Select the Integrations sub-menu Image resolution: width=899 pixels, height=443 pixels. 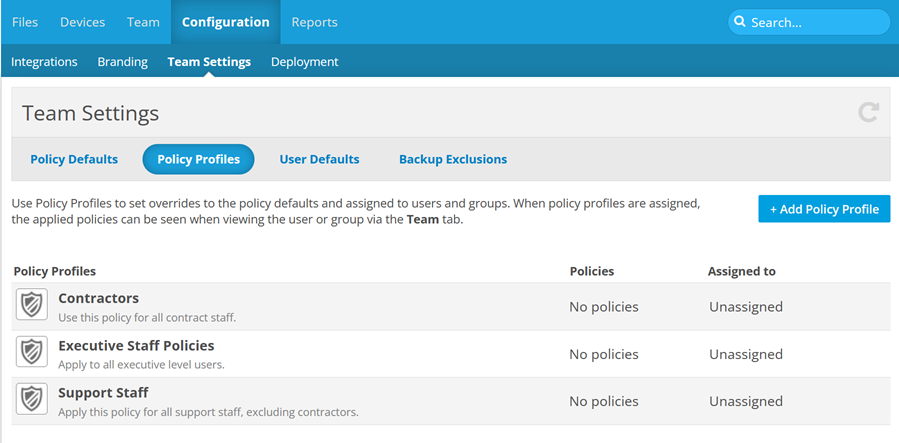coord(44,61)
